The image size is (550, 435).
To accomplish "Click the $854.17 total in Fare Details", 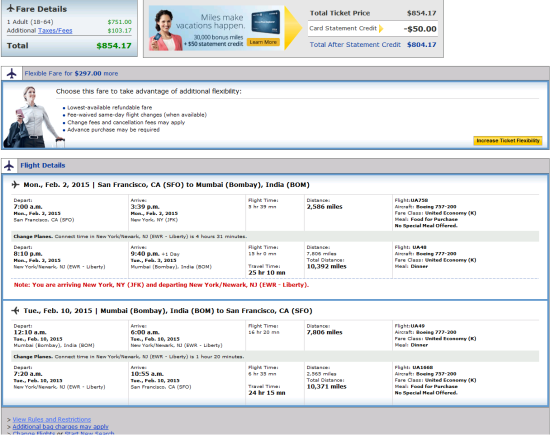I will coord(114,46).
